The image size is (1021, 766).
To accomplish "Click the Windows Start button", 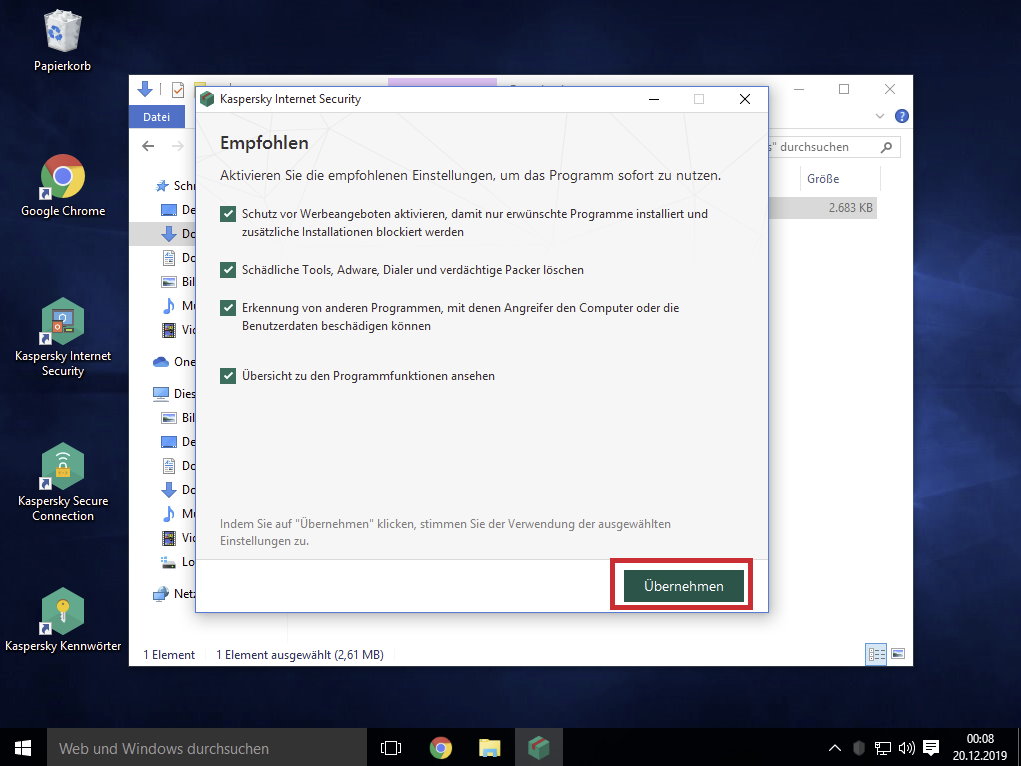I will (23, 748).
